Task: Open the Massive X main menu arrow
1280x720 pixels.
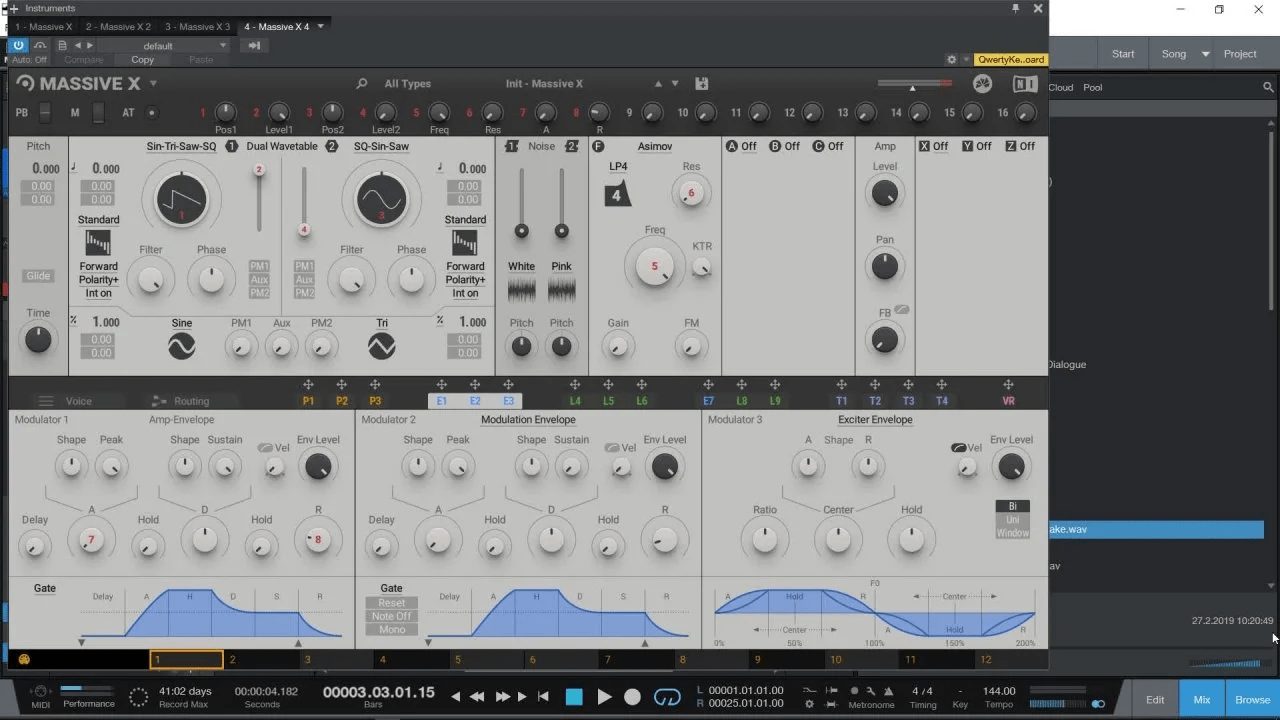Action: [x=153, y=84]
